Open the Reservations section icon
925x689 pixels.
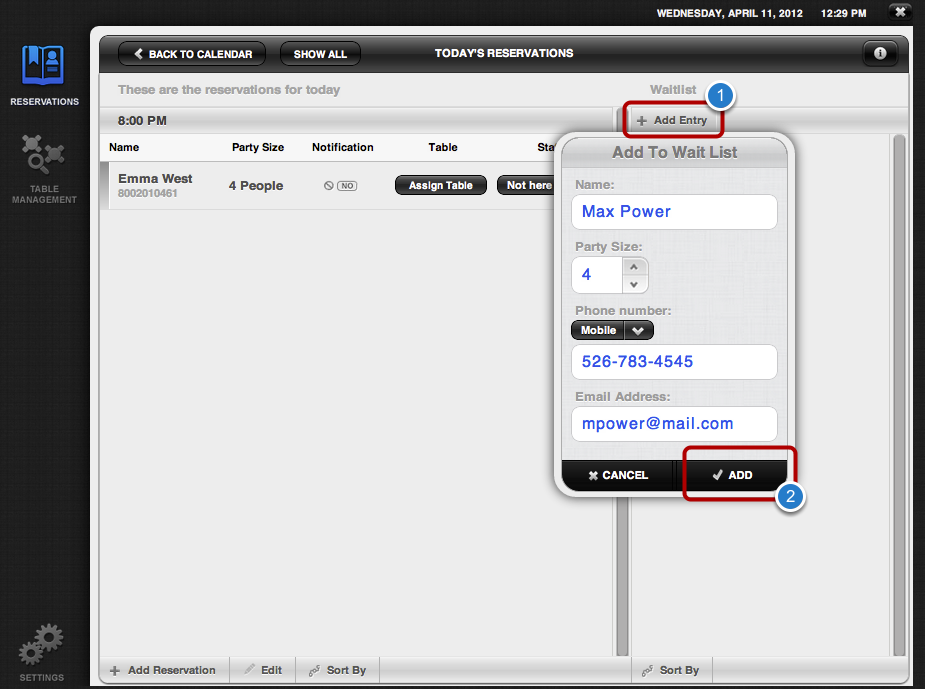pos(43,65)
